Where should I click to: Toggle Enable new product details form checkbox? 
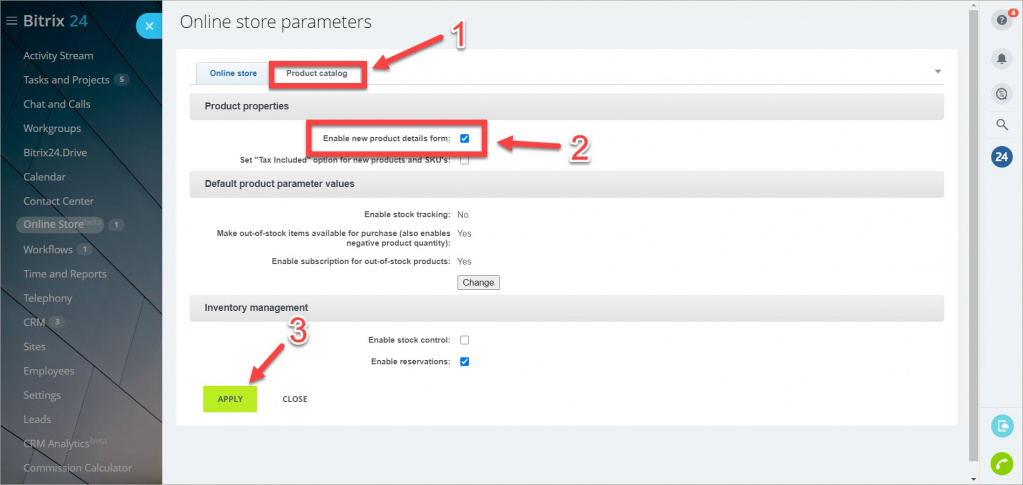tap(465, 138)
